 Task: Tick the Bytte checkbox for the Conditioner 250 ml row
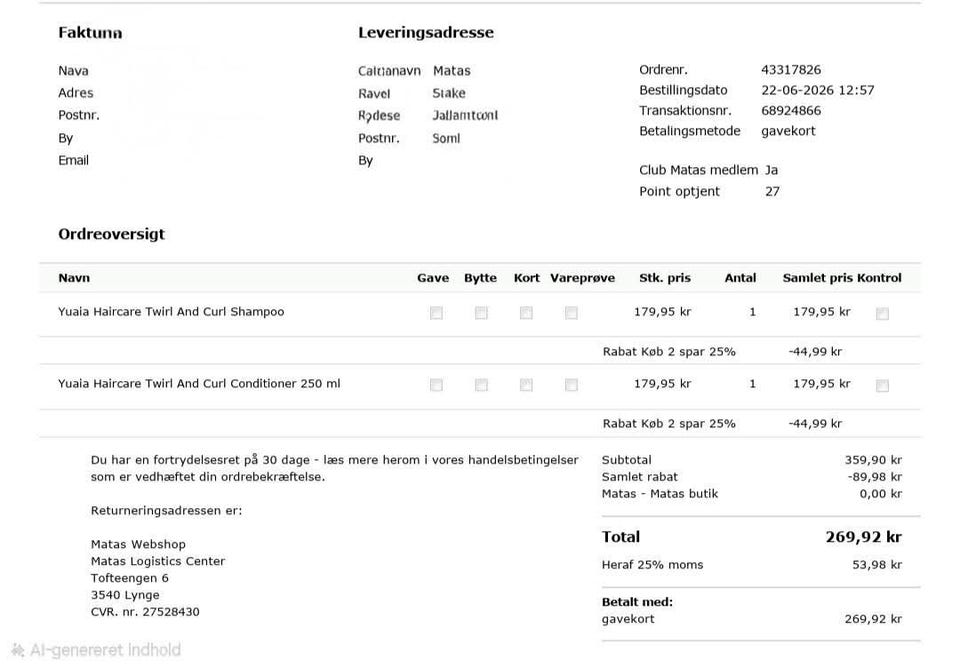coord(481,385)
